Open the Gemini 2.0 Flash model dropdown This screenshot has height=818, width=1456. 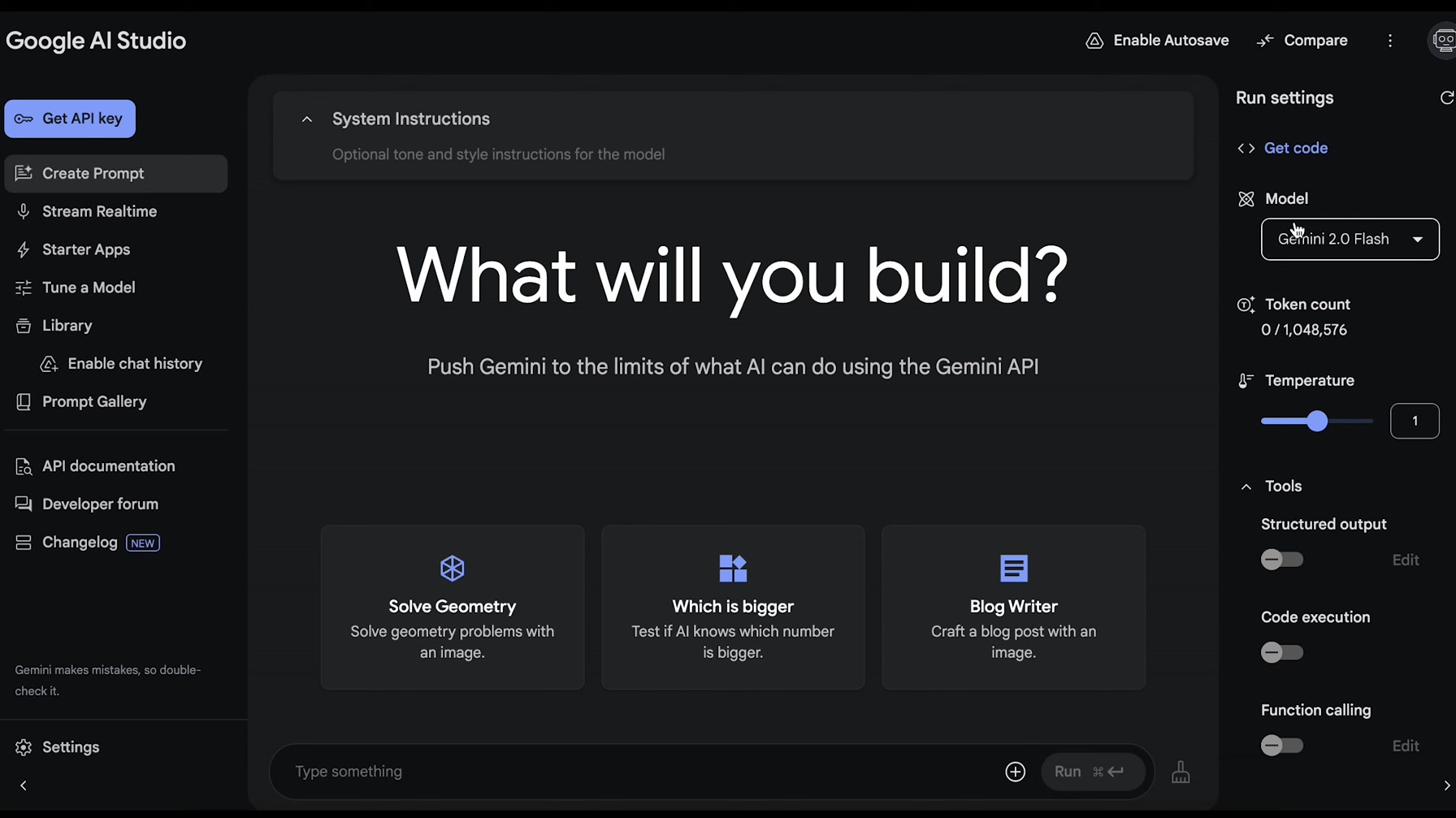(x=1350, y=240)
